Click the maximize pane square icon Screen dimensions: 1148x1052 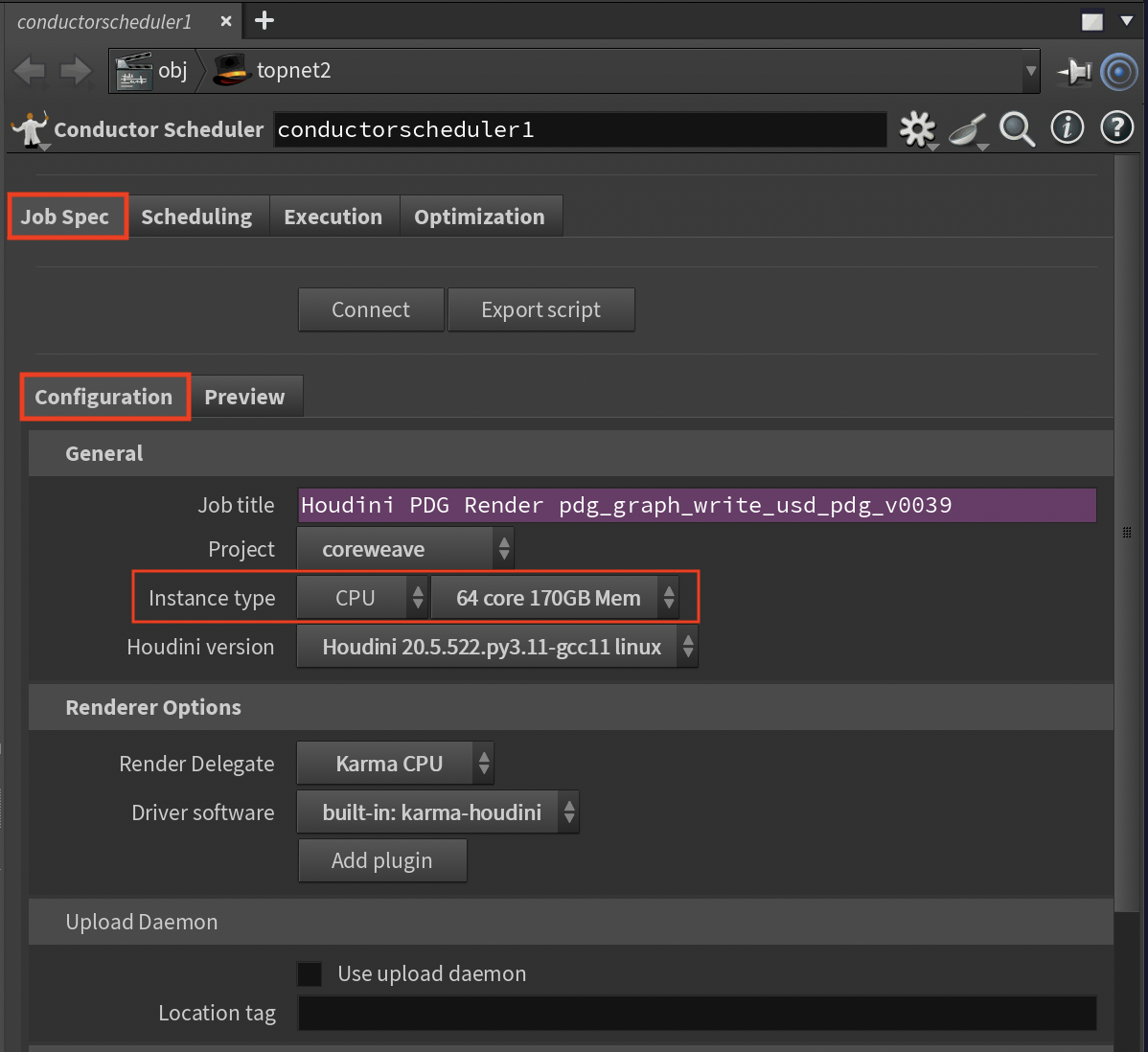pyautogui.click(x=1091, y=21)
